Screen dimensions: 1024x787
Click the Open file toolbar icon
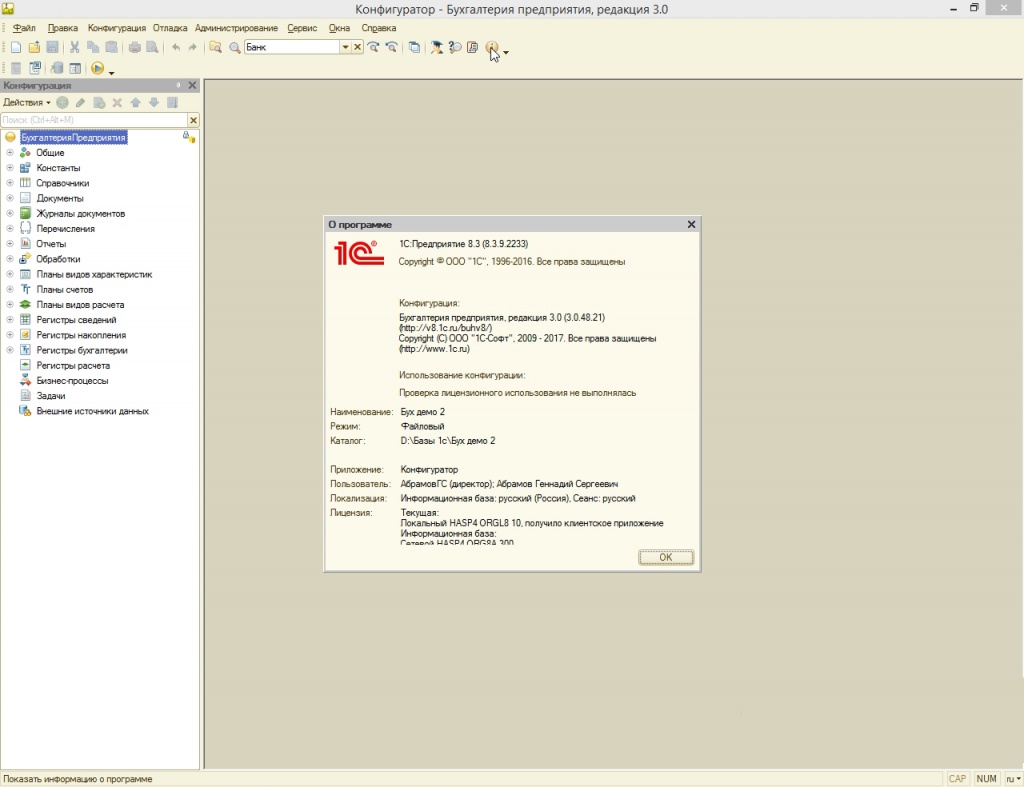(34, 48)
